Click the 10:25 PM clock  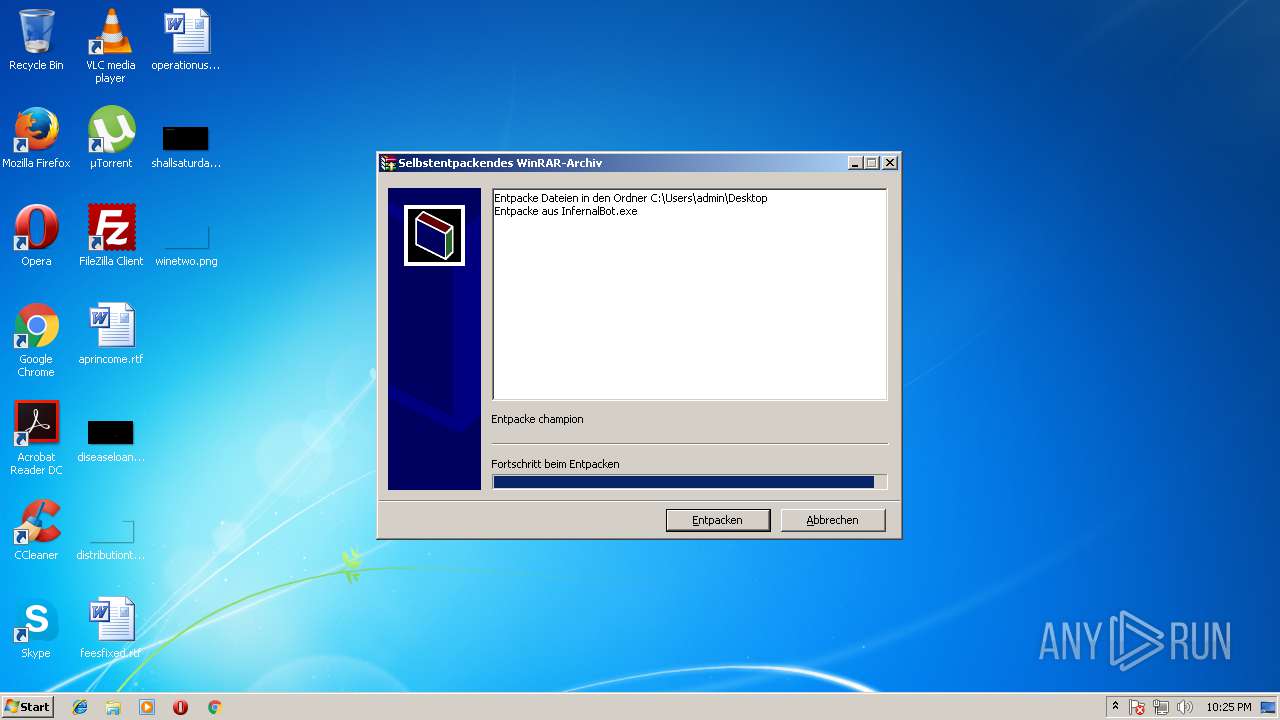[x=1229, y=707]
